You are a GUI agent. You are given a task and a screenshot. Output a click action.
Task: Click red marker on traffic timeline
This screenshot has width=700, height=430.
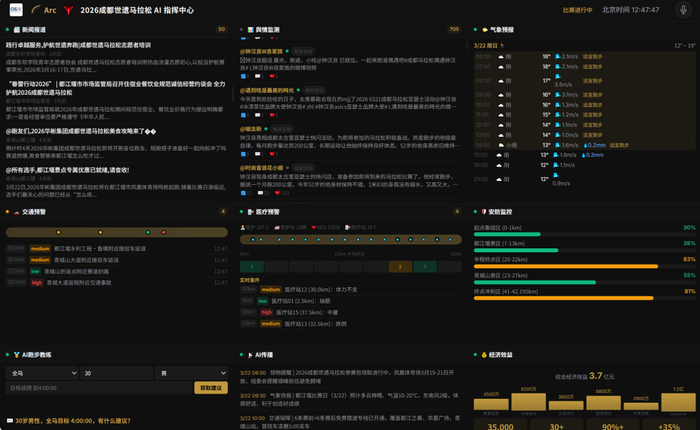click(x=164, y=232)
